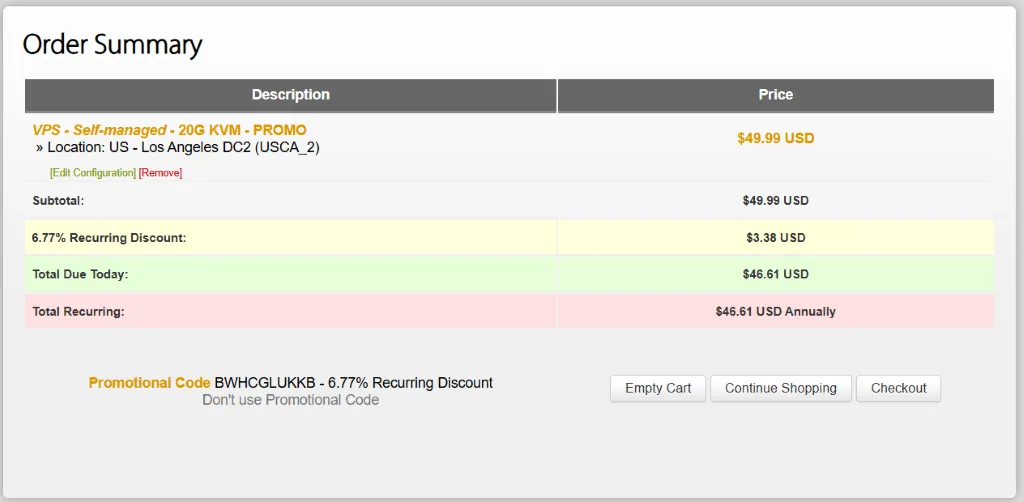Image resolution: width=1024 pixels, height=502 pixels.
Task: Click the Los Angeles DC2 location text
Action: tap(183, 147)
